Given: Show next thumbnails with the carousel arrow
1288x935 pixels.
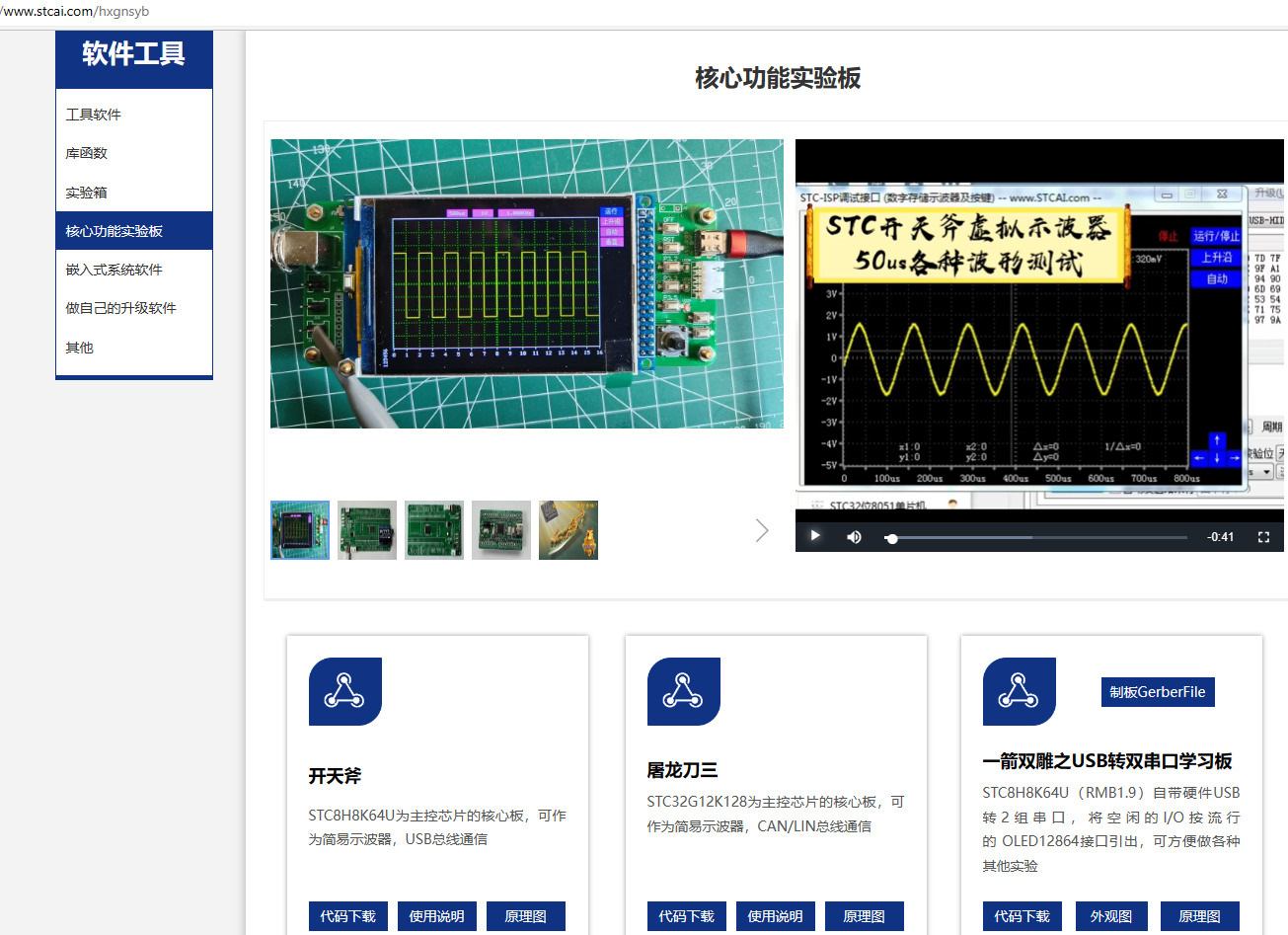Looking at the screenshot, I should (762, 530).
